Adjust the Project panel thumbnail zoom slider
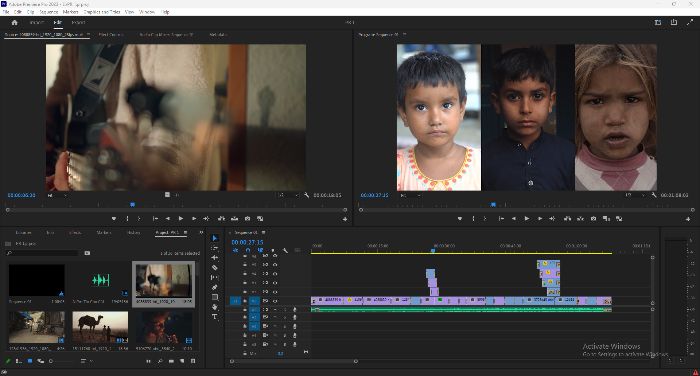This screenshot has width=700, height=376. pyautogui.click(x=61, y=361)
